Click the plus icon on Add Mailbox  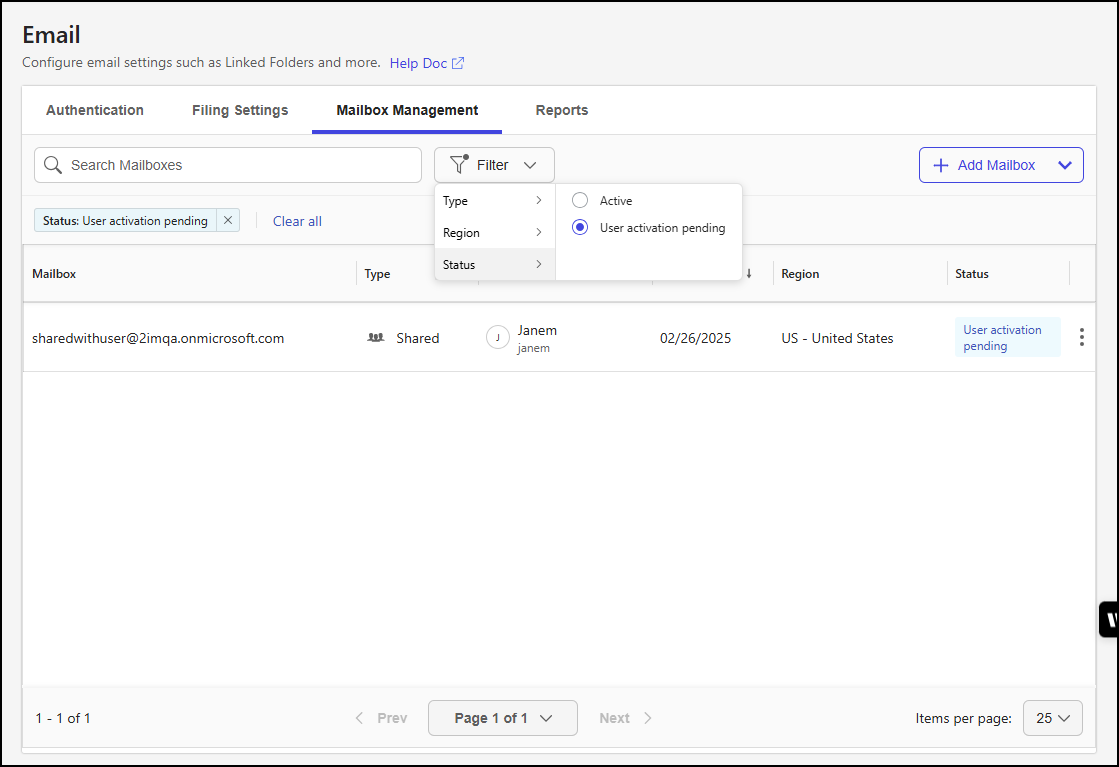tap(941, 164)
